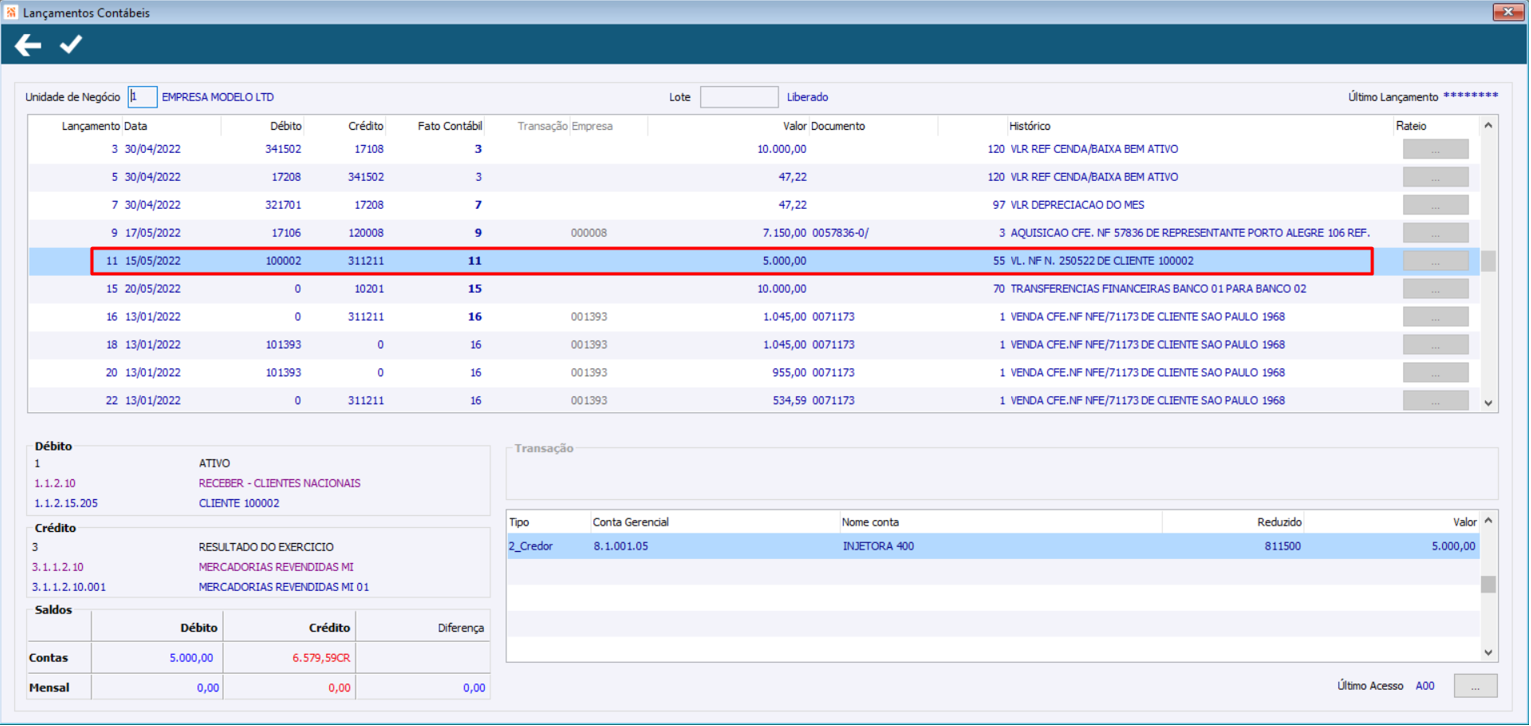This screenshot has width=1531, height=726.
Task: Select CLIENTE 100002 debit account line
Action: (x=239, y=504)
